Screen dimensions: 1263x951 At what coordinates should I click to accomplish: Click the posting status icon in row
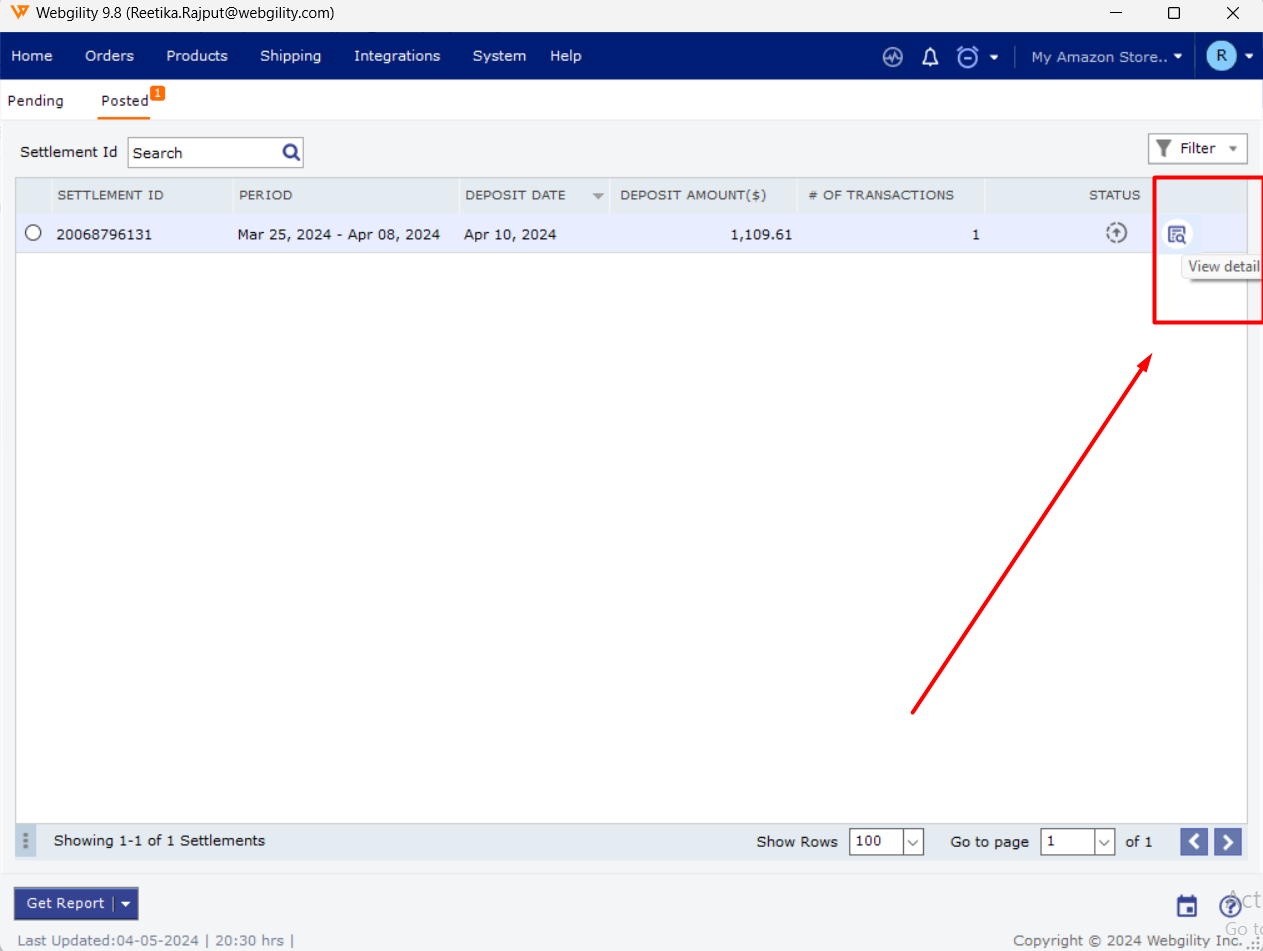[x=1116, y=234]
